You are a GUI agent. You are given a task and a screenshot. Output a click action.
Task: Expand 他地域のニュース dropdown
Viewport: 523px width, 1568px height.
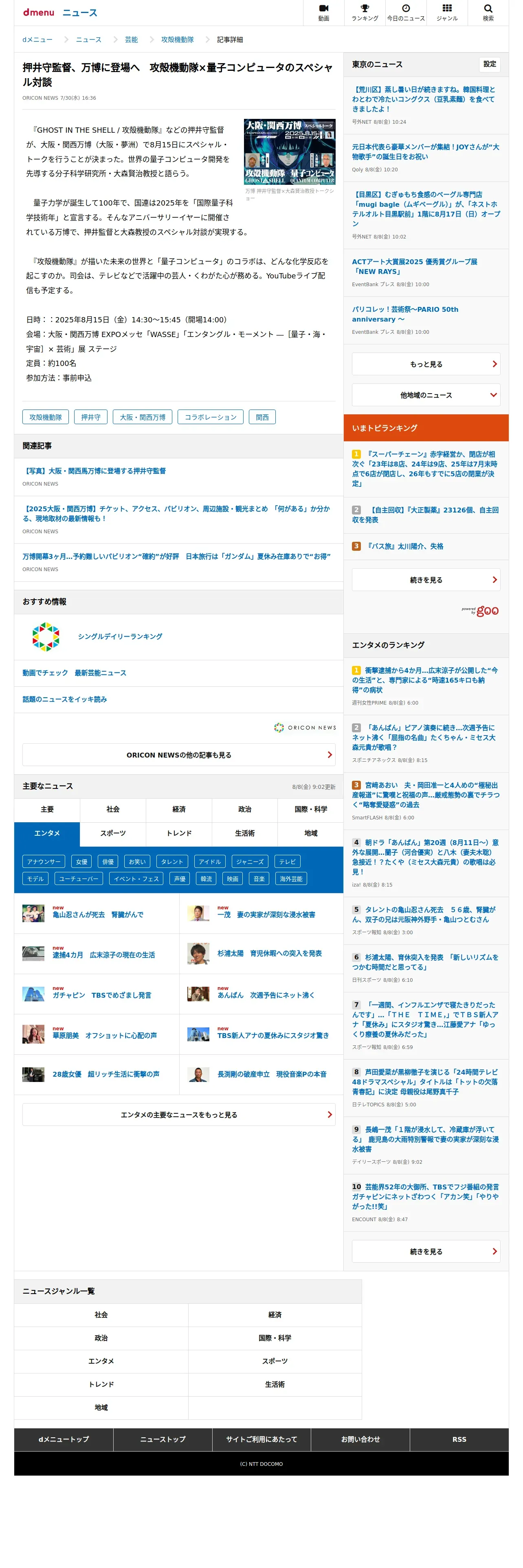[x=426, y=395]
